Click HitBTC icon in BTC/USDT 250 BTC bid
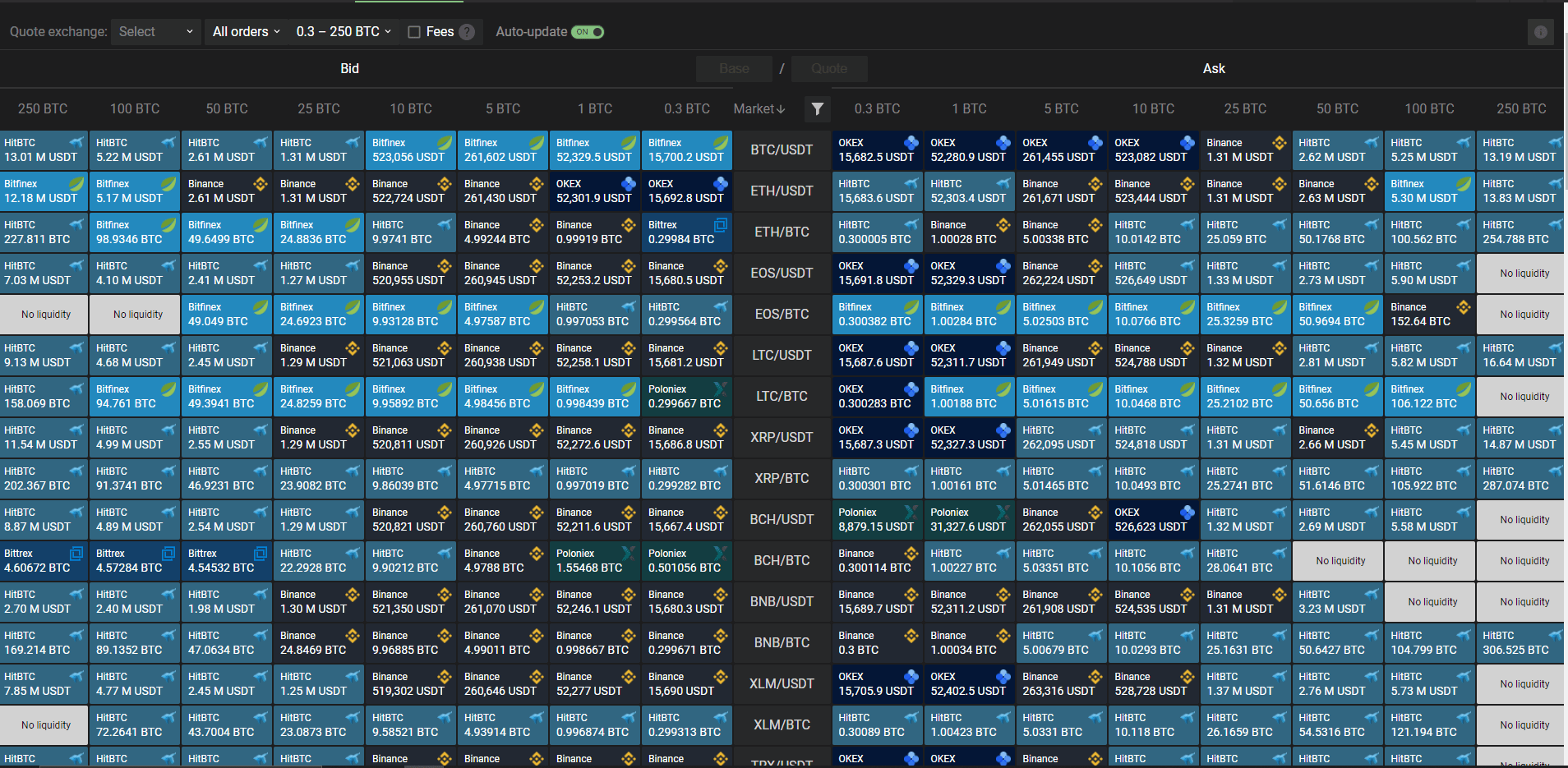This screenshot has width=1568, height=768. point(76,143)
